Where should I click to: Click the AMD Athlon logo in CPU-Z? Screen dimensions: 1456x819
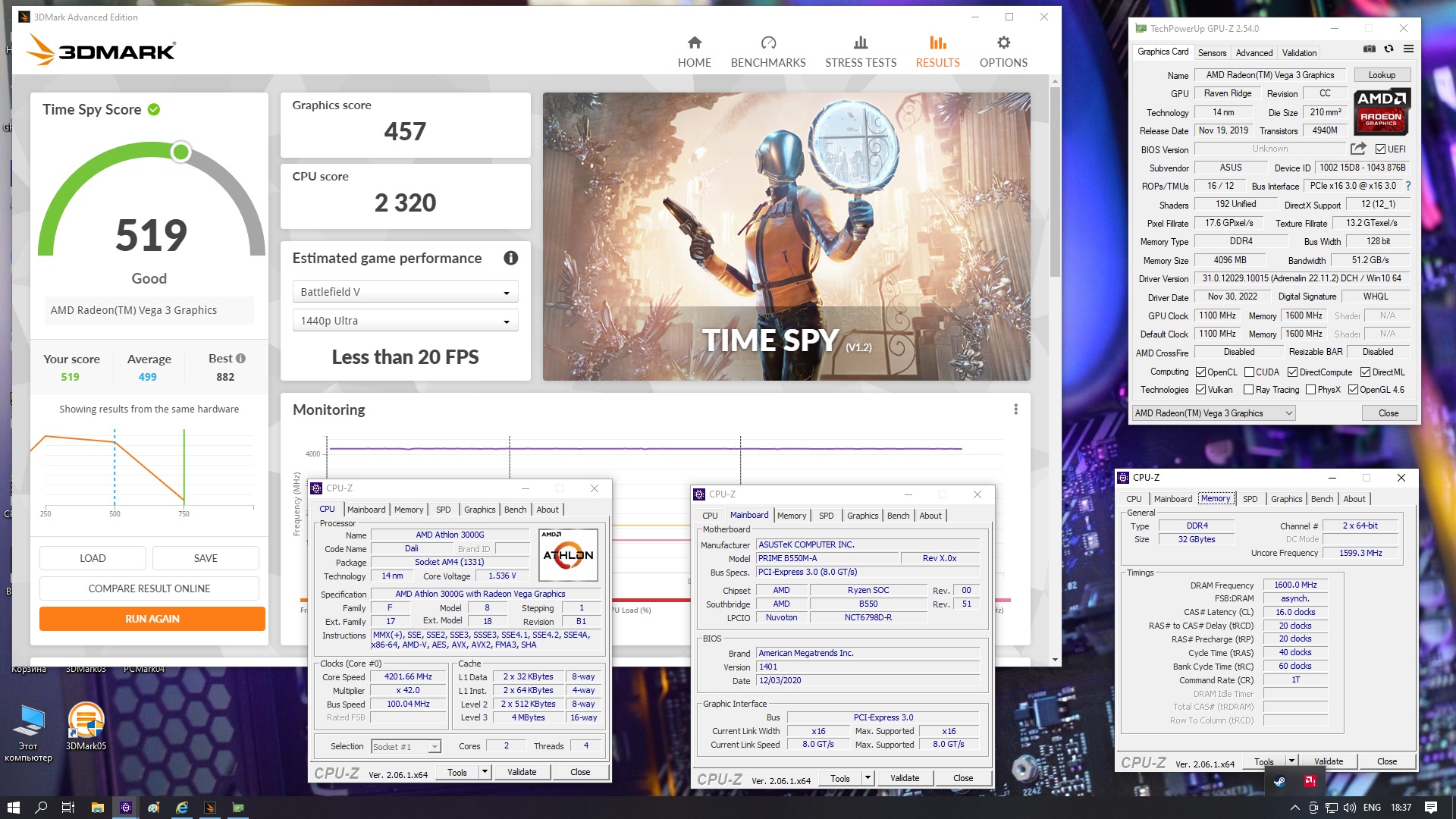click(568, 554)
